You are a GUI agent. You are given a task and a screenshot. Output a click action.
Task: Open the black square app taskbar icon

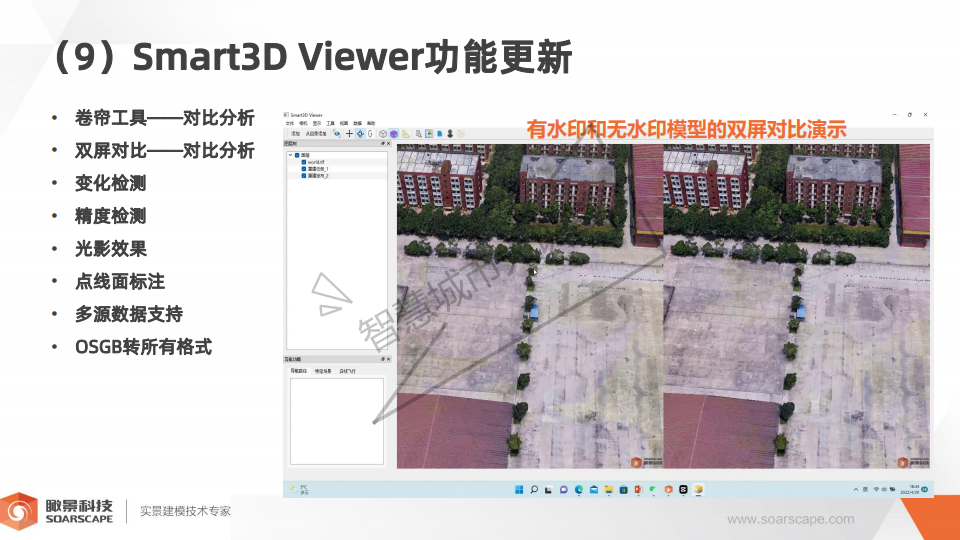(683, 489)
